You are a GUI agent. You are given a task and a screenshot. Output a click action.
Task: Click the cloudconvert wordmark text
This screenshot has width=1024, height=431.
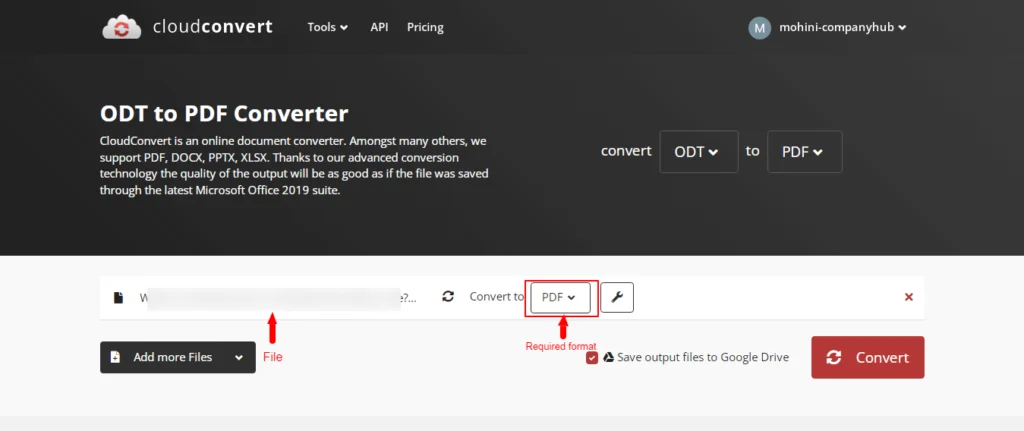[x=211, y=27]
